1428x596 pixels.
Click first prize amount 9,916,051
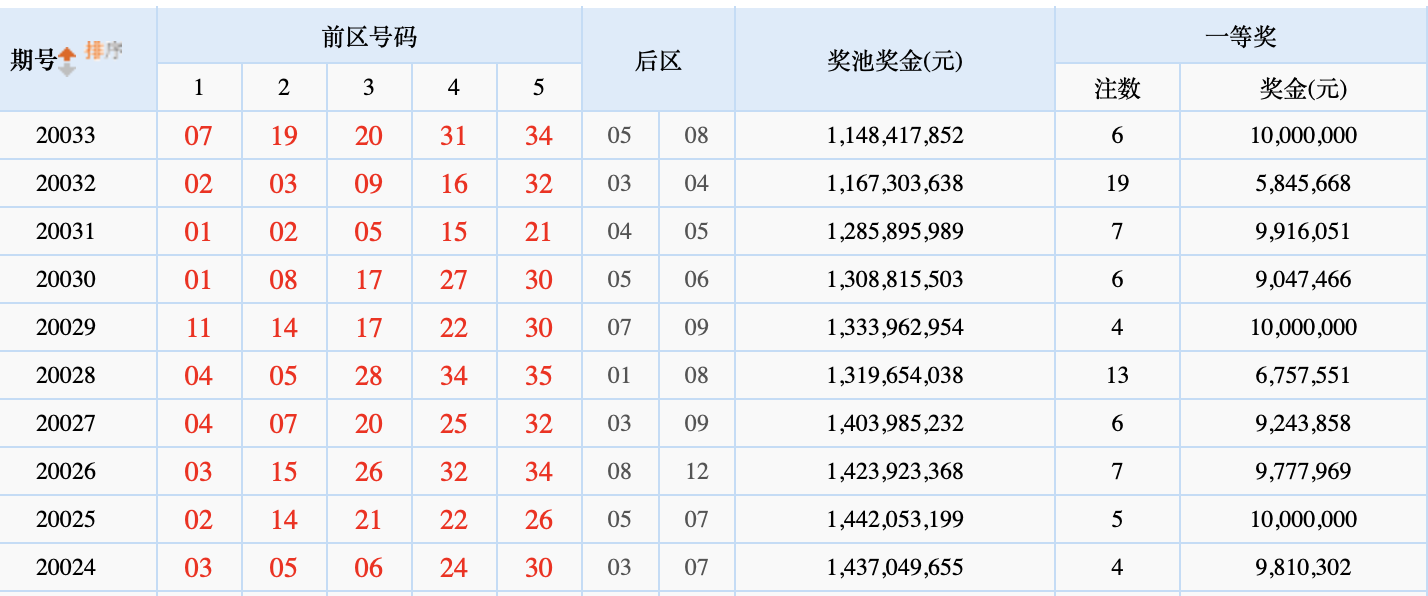pyautogui.click(x=1303, y=231)
